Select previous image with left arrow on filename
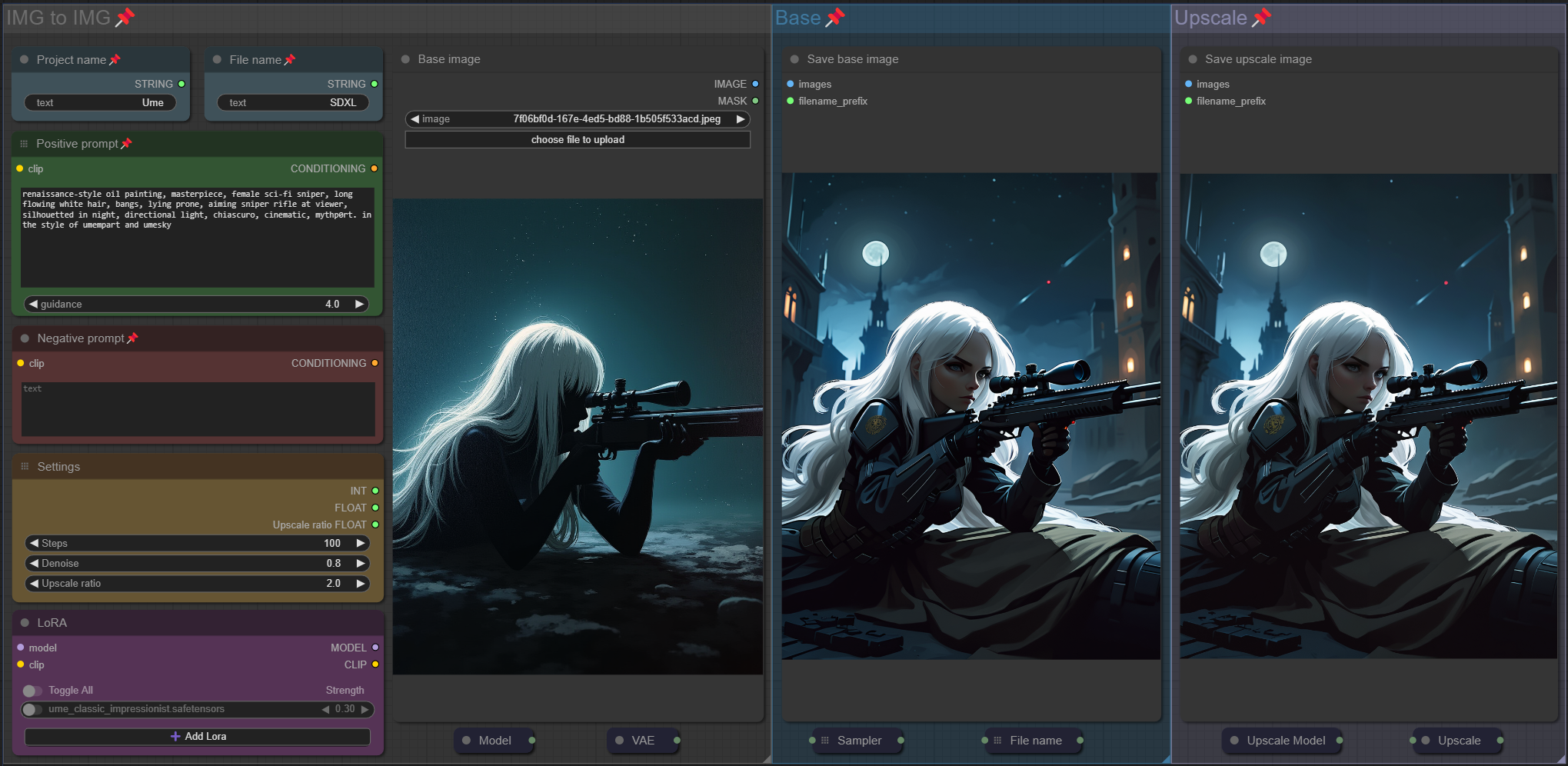 coord(415,119)
